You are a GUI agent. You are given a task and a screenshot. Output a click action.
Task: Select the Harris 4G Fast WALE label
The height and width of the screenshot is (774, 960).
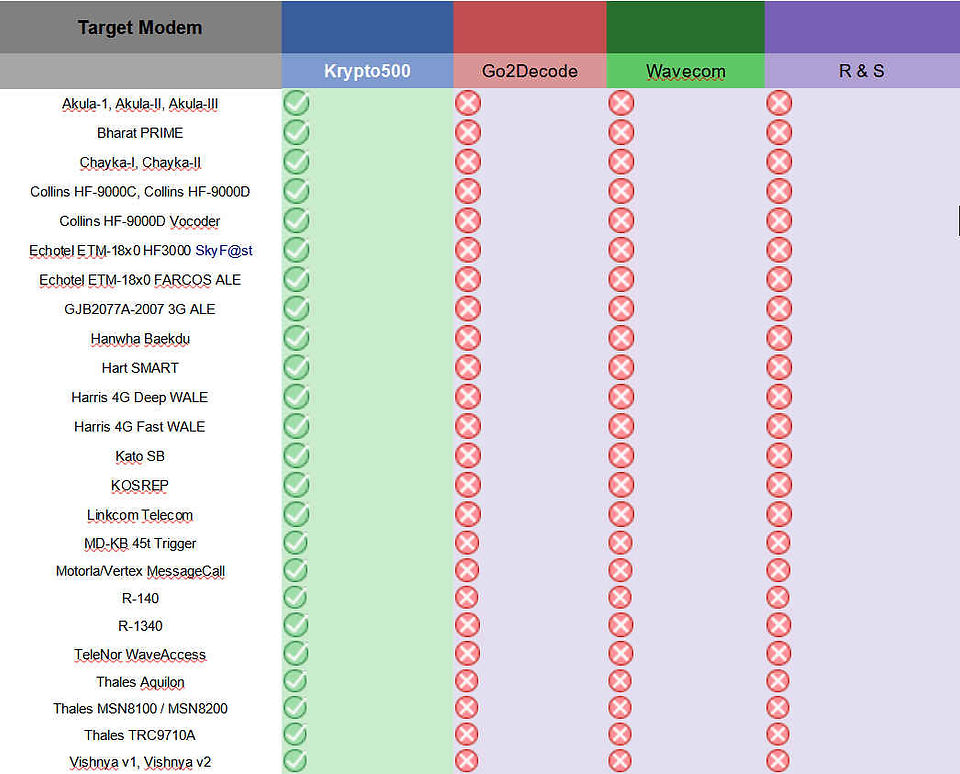click(140, 427)
